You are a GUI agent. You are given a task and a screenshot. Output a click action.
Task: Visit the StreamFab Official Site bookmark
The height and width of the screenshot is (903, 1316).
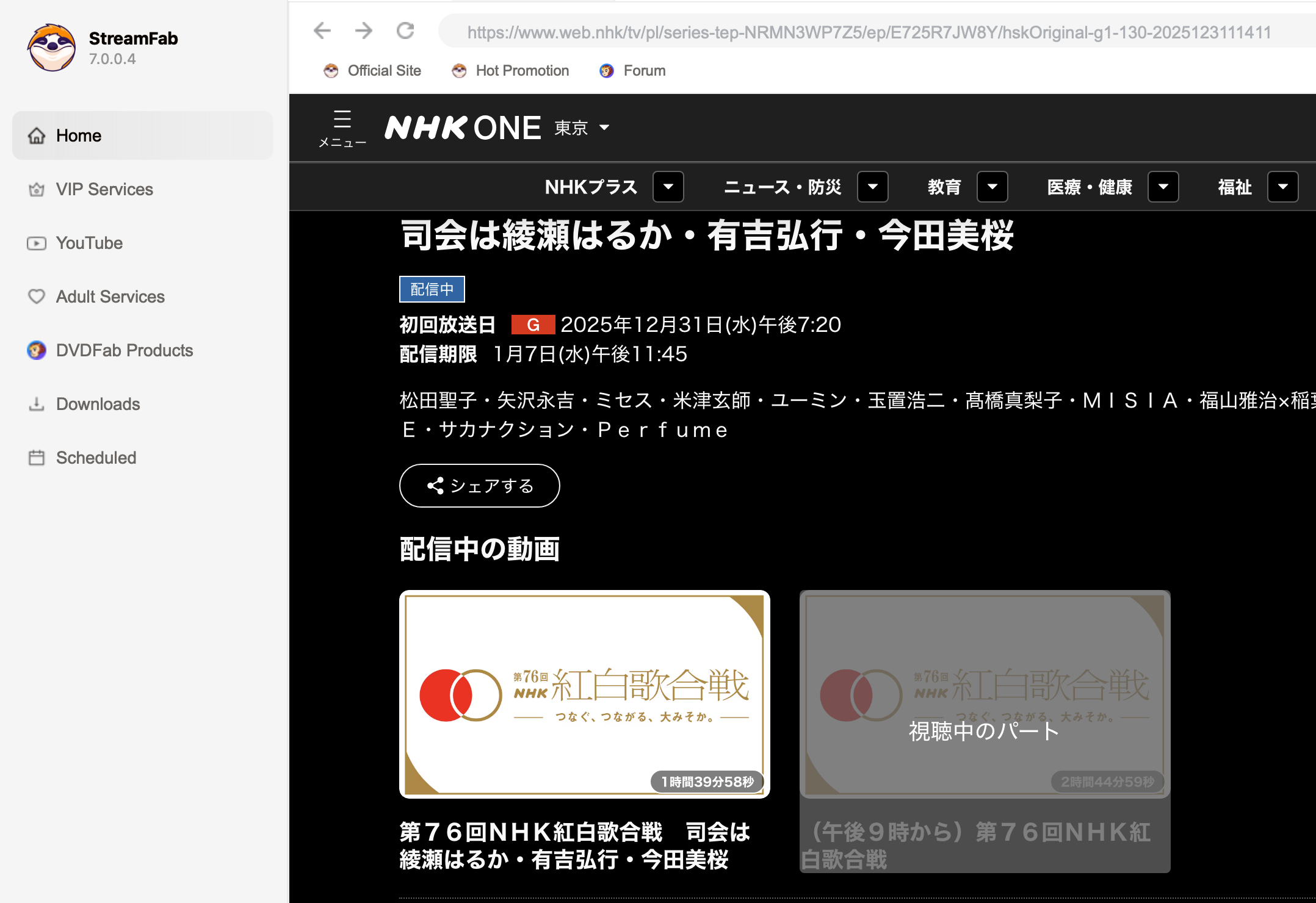(372, 70)
